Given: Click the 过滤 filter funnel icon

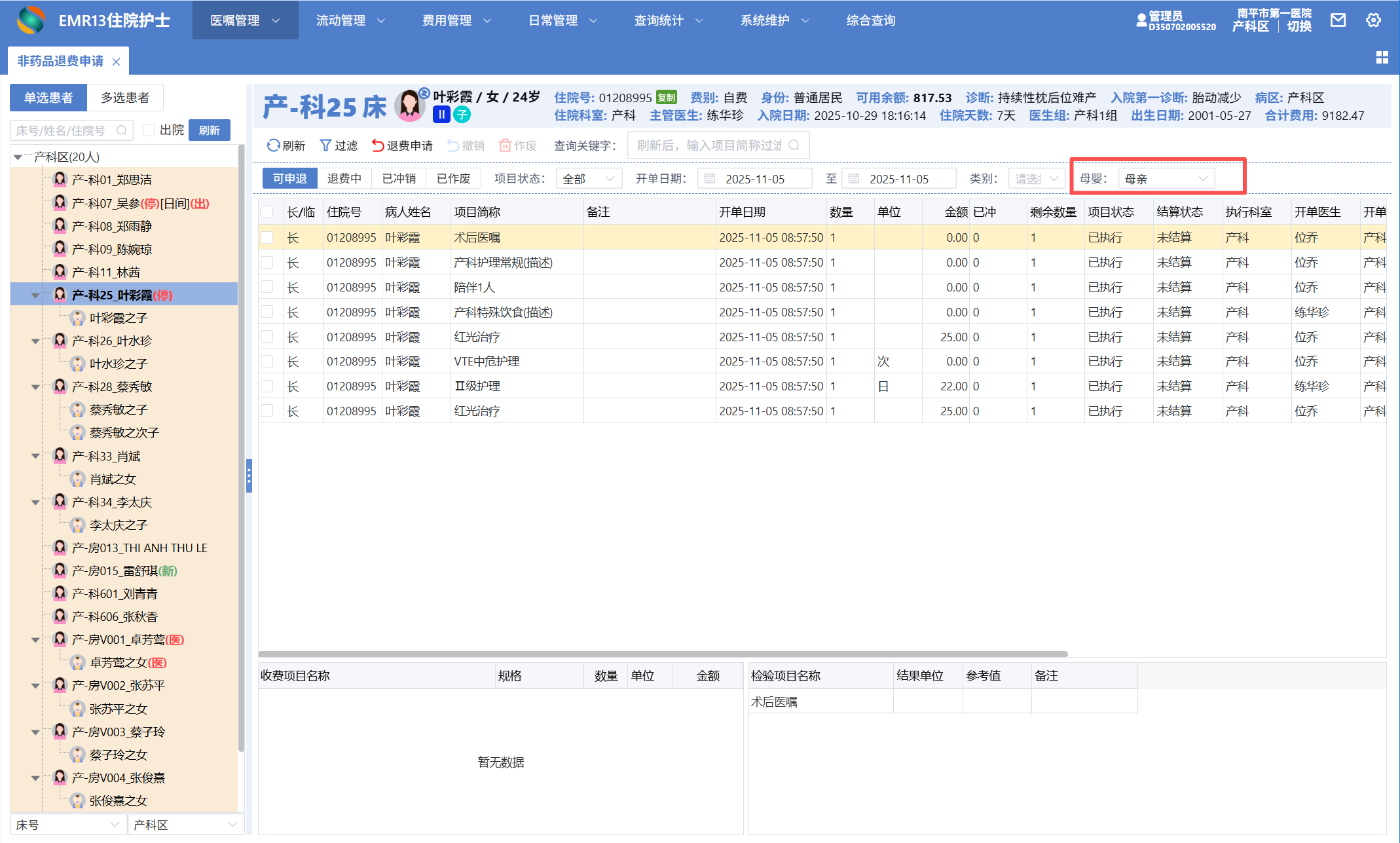Looking at the screenshot, I should 325,145.
